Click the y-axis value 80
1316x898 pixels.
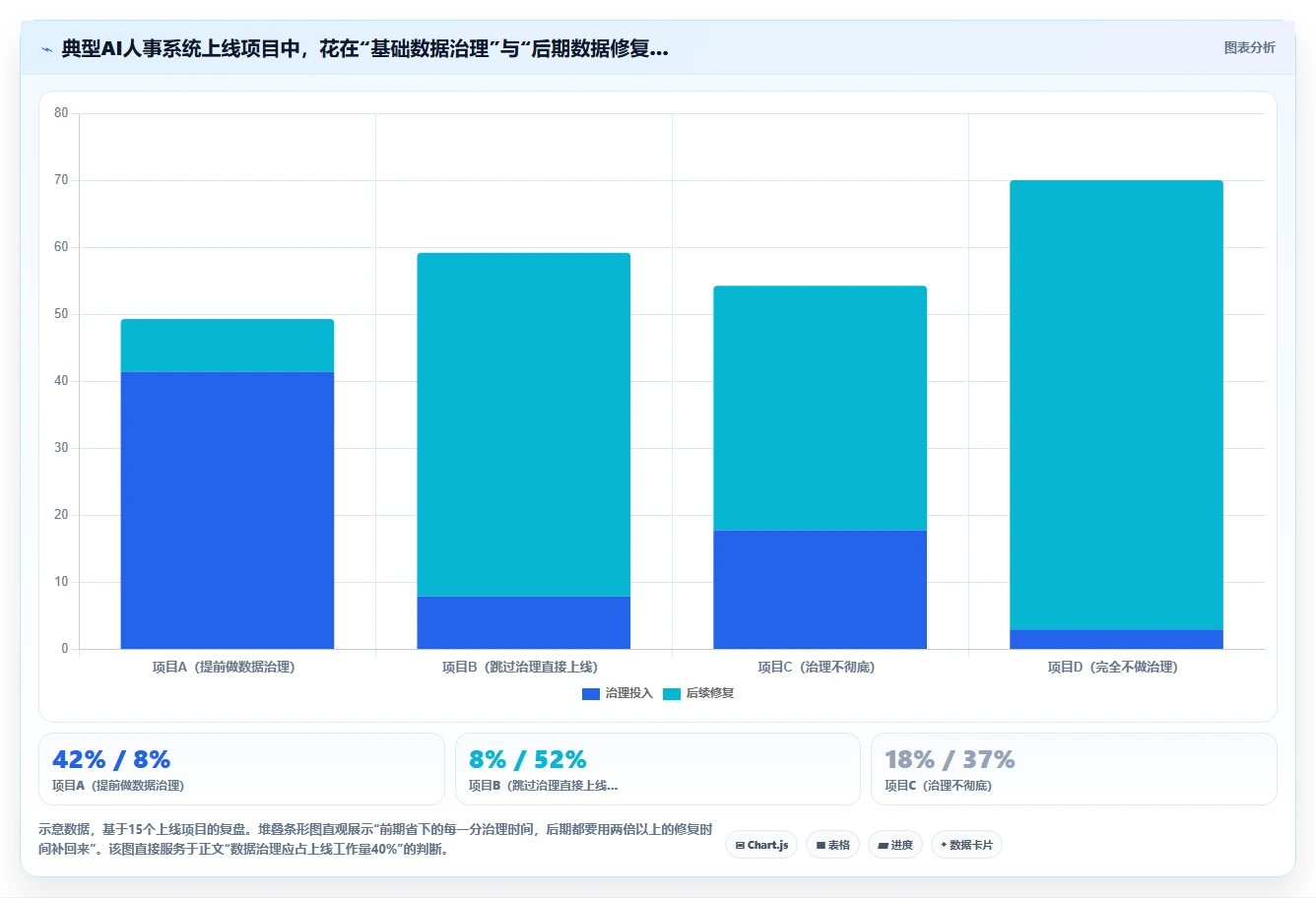point(61,113)
